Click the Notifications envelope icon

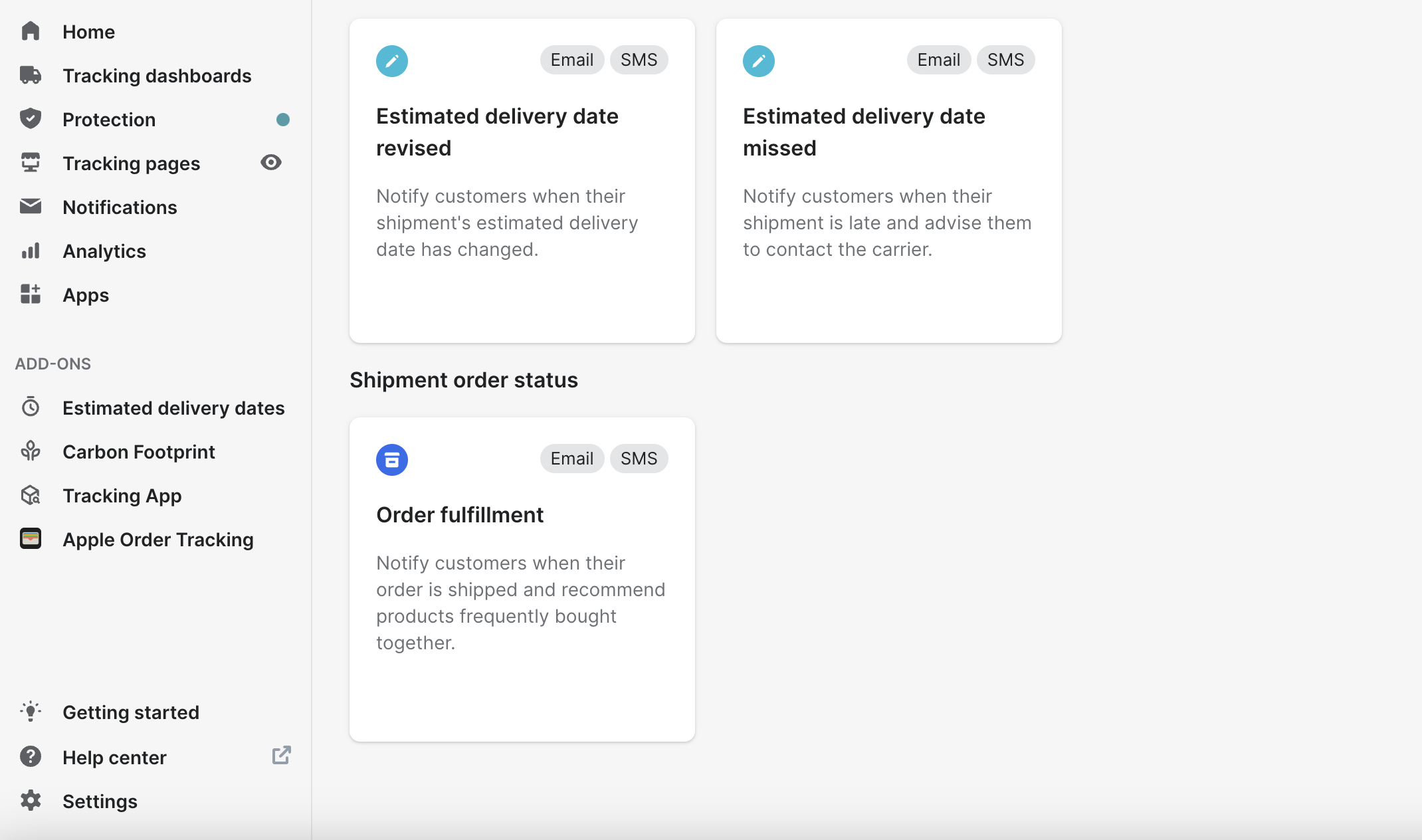(x=31, y=207)
